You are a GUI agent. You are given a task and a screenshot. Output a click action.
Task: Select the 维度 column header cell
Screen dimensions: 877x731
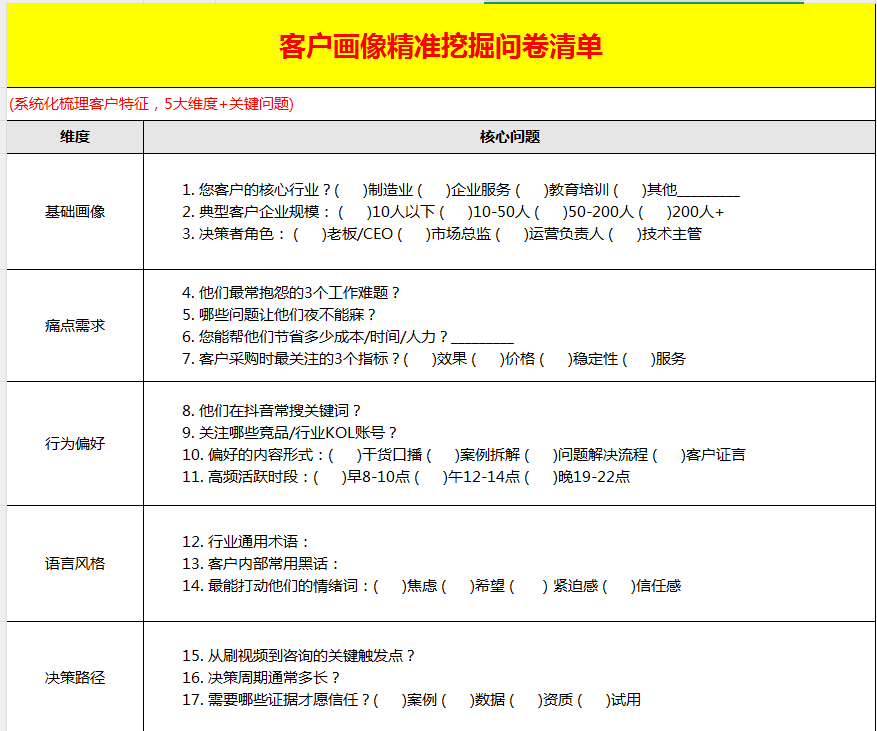75,137
